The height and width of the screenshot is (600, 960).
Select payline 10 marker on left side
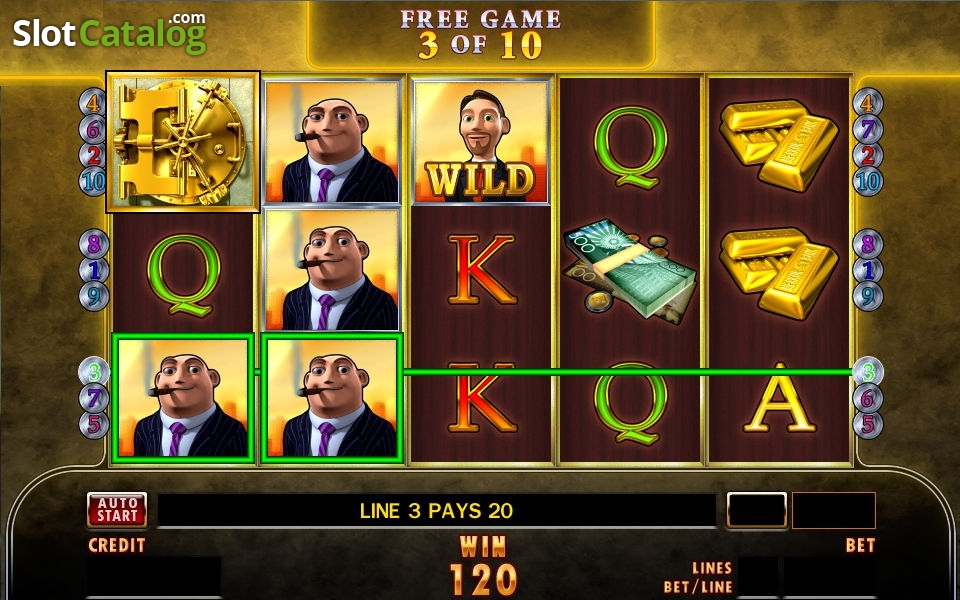pos(93,182)
